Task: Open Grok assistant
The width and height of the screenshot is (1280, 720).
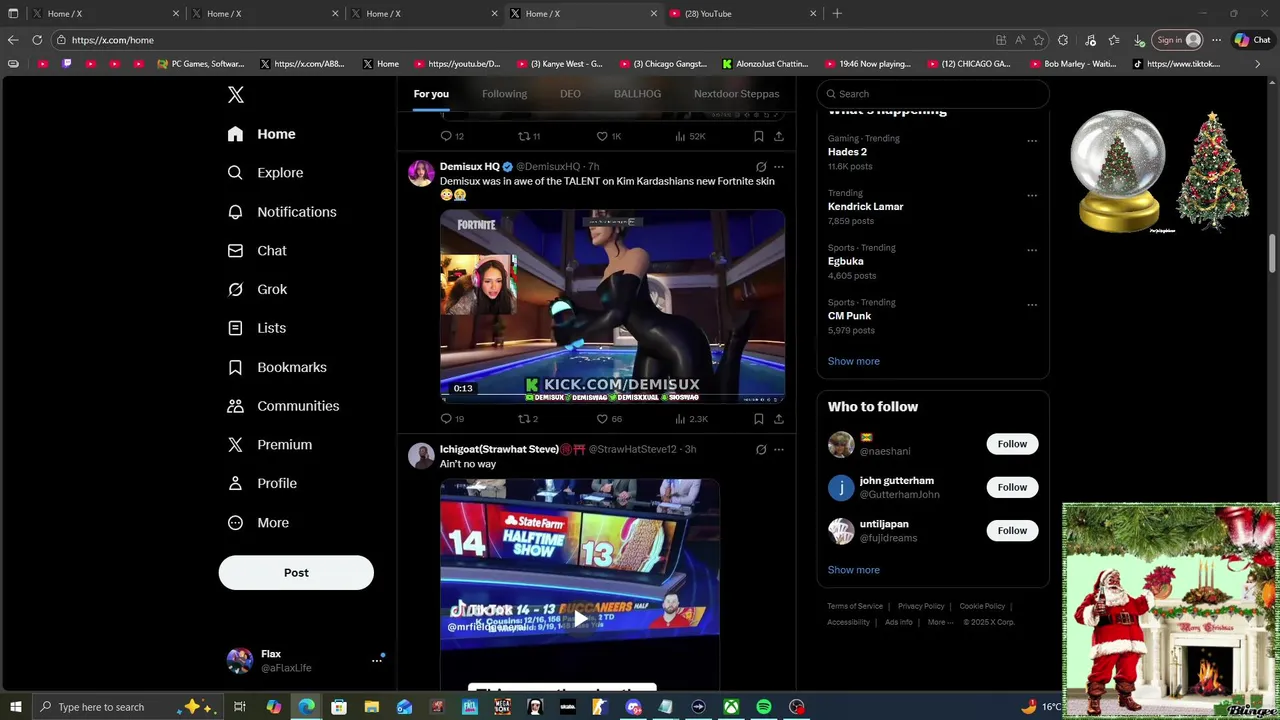Action: point(257,289)
